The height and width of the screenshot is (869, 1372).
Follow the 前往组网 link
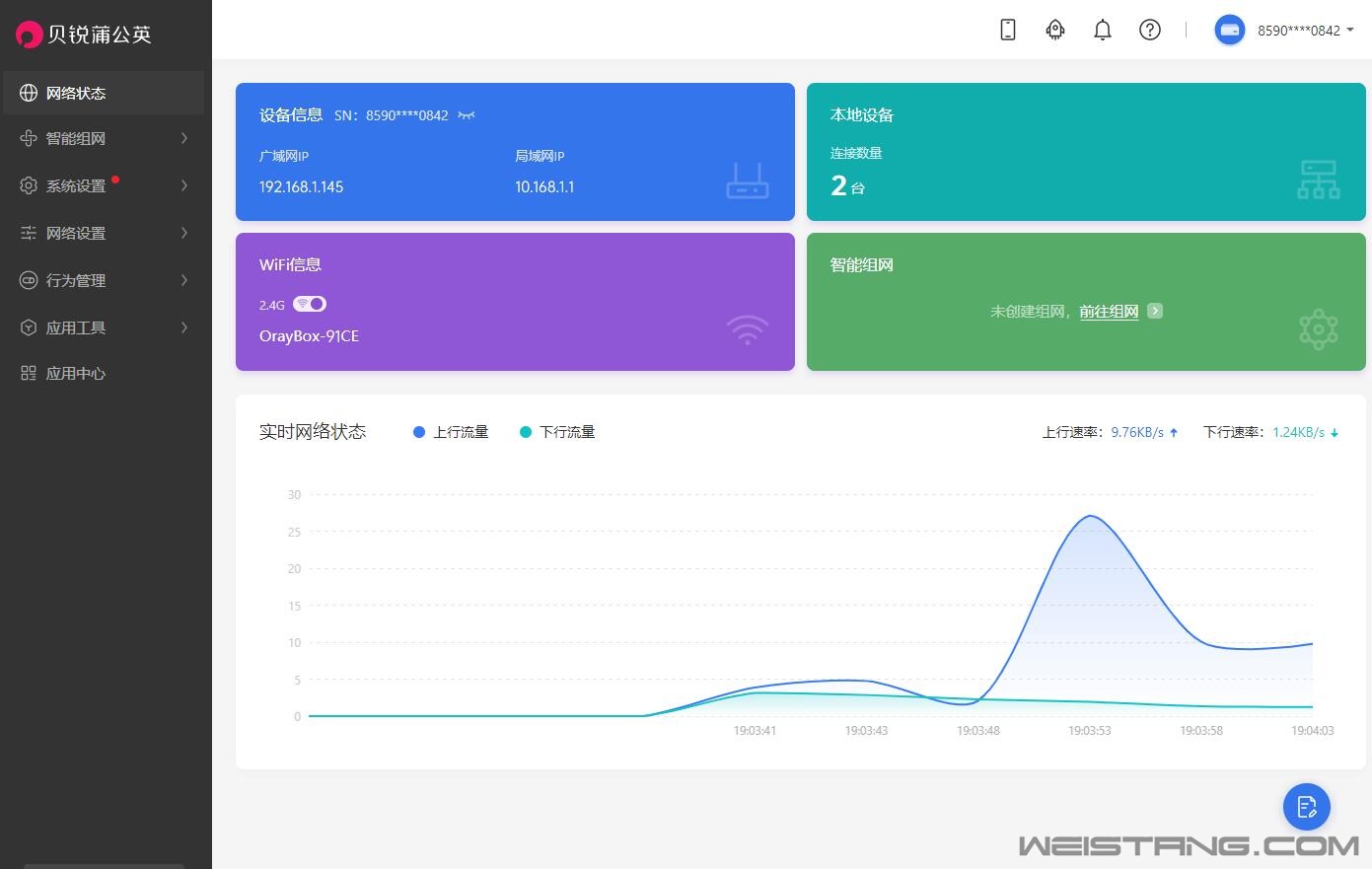(x=1109, y=312)
